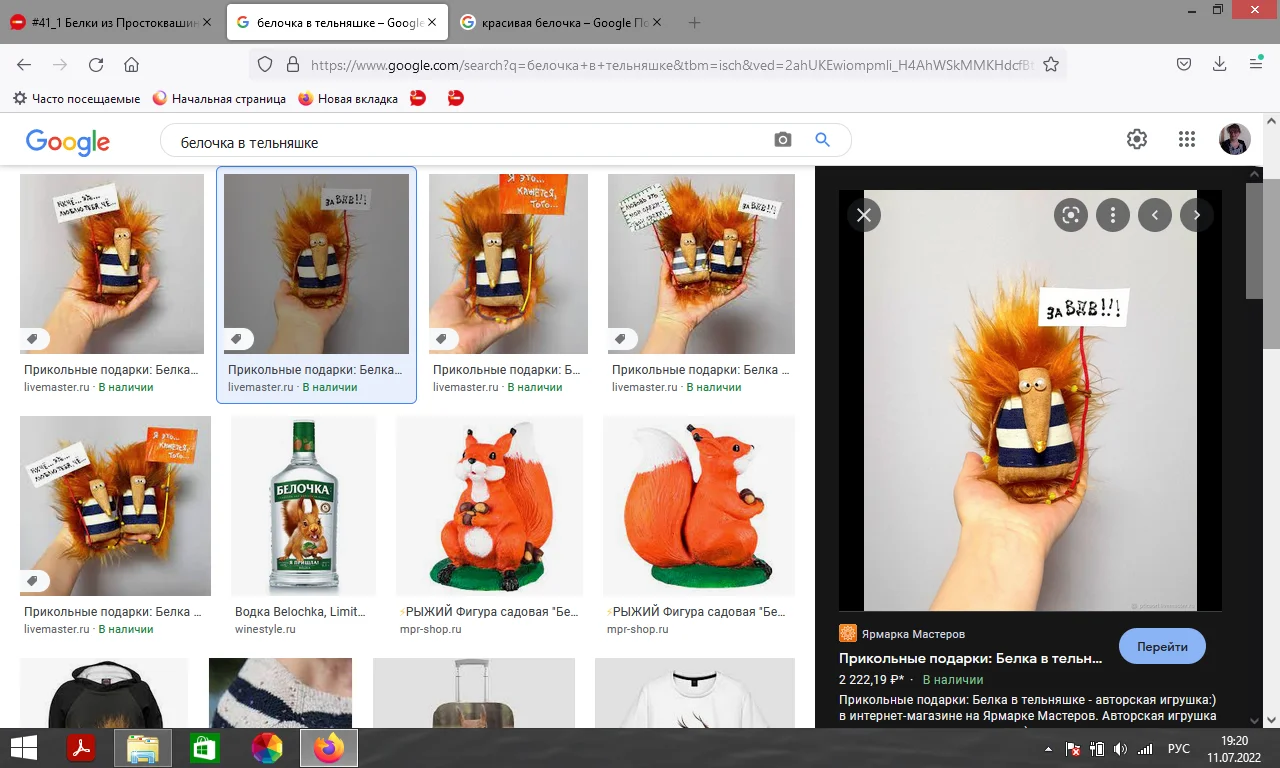
Task: Open preview more options menu
Action: tap(1113, 215)
